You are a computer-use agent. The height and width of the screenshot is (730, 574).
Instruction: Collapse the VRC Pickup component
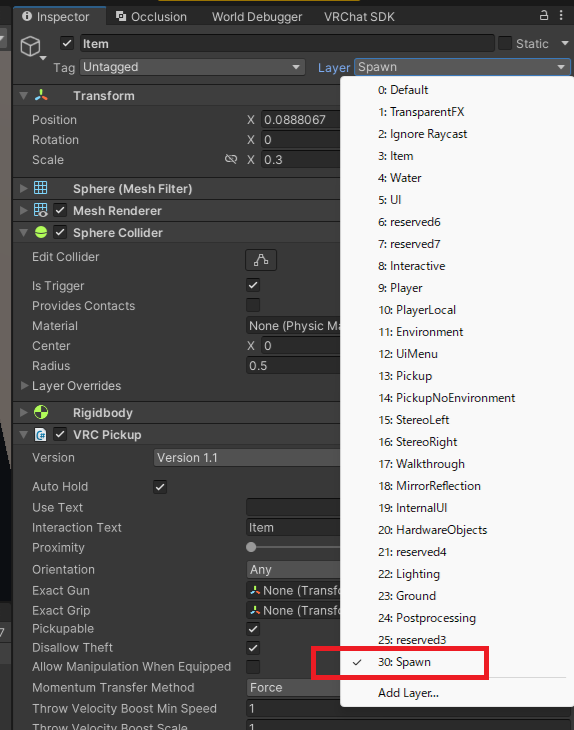(x=24, y=435)
